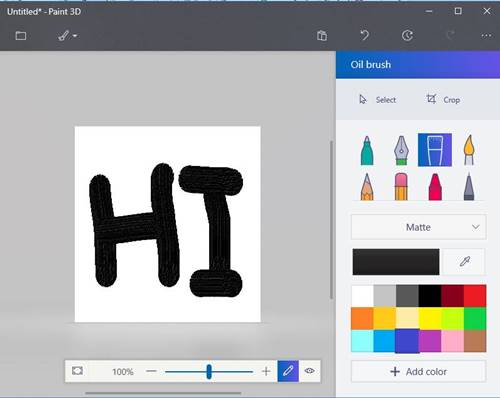Click the canvas horizontal scrollbar

click(x=163, y=393)
